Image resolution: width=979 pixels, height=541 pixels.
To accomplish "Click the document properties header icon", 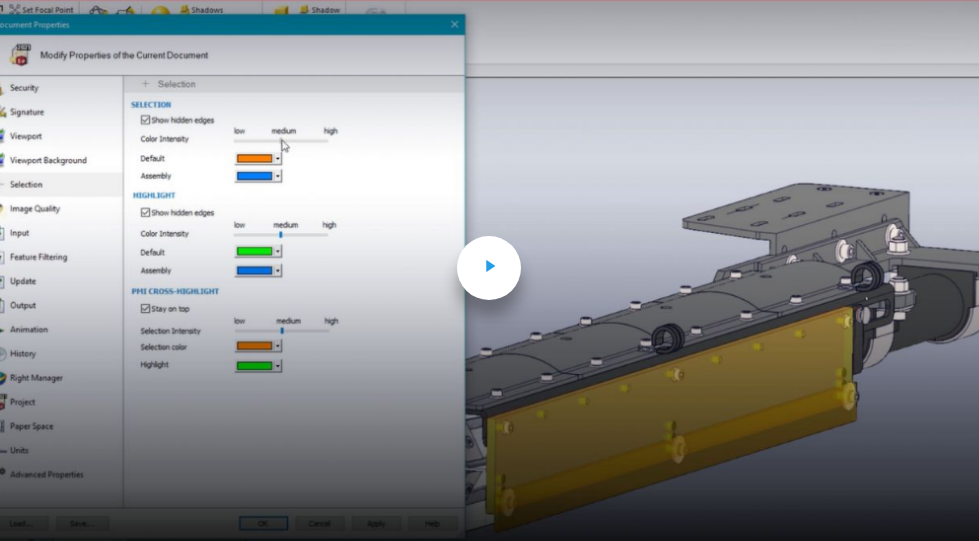I will 20,54.
